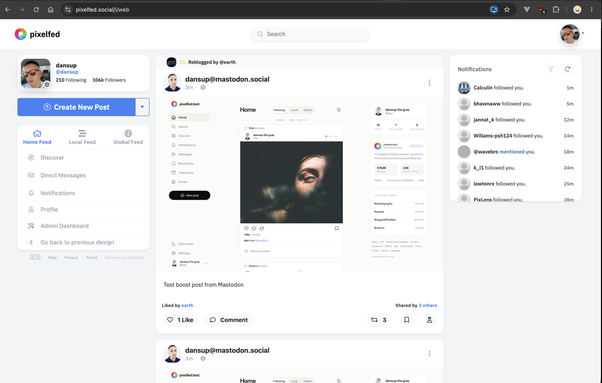Reblog the post using the share button showing 3

(x=379, y=320)
